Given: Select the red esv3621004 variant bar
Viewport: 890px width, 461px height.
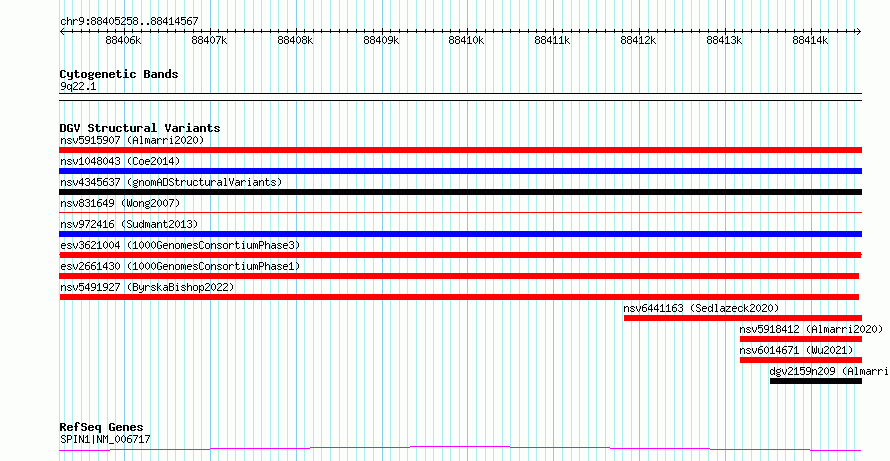Looking at the screenshot, I should coord(461,255).
